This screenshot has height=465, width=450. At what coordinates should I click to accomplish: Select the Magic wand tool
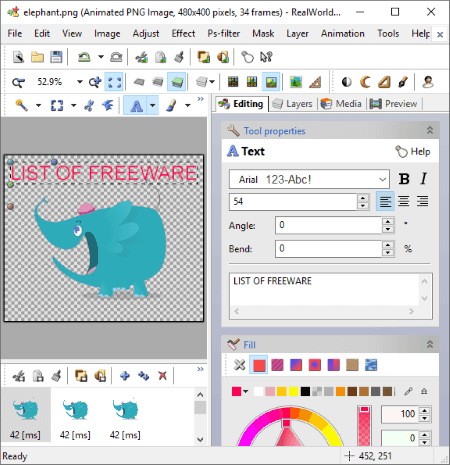[x=21, y=105]
